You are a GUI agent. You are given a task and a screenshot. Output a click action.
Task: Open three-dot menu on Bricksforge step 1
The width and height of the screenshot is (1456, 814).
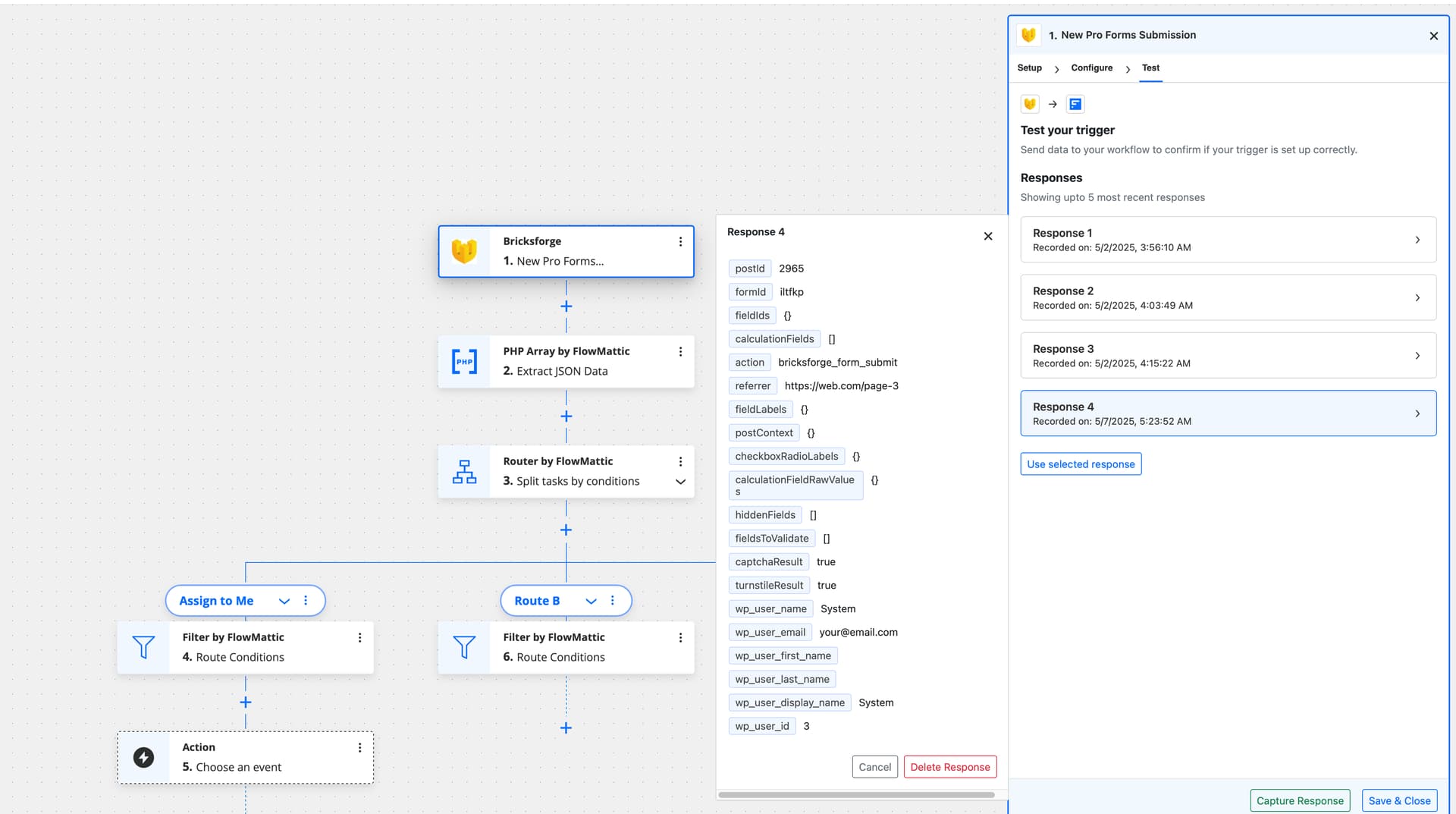point(680,241)
